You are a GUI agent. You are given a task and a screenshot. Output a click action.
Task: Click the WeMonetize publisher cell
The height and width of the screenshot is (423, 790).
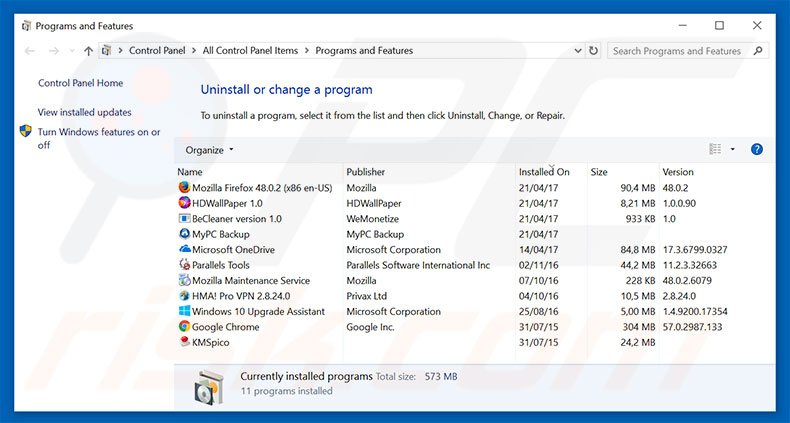[372, 219]
